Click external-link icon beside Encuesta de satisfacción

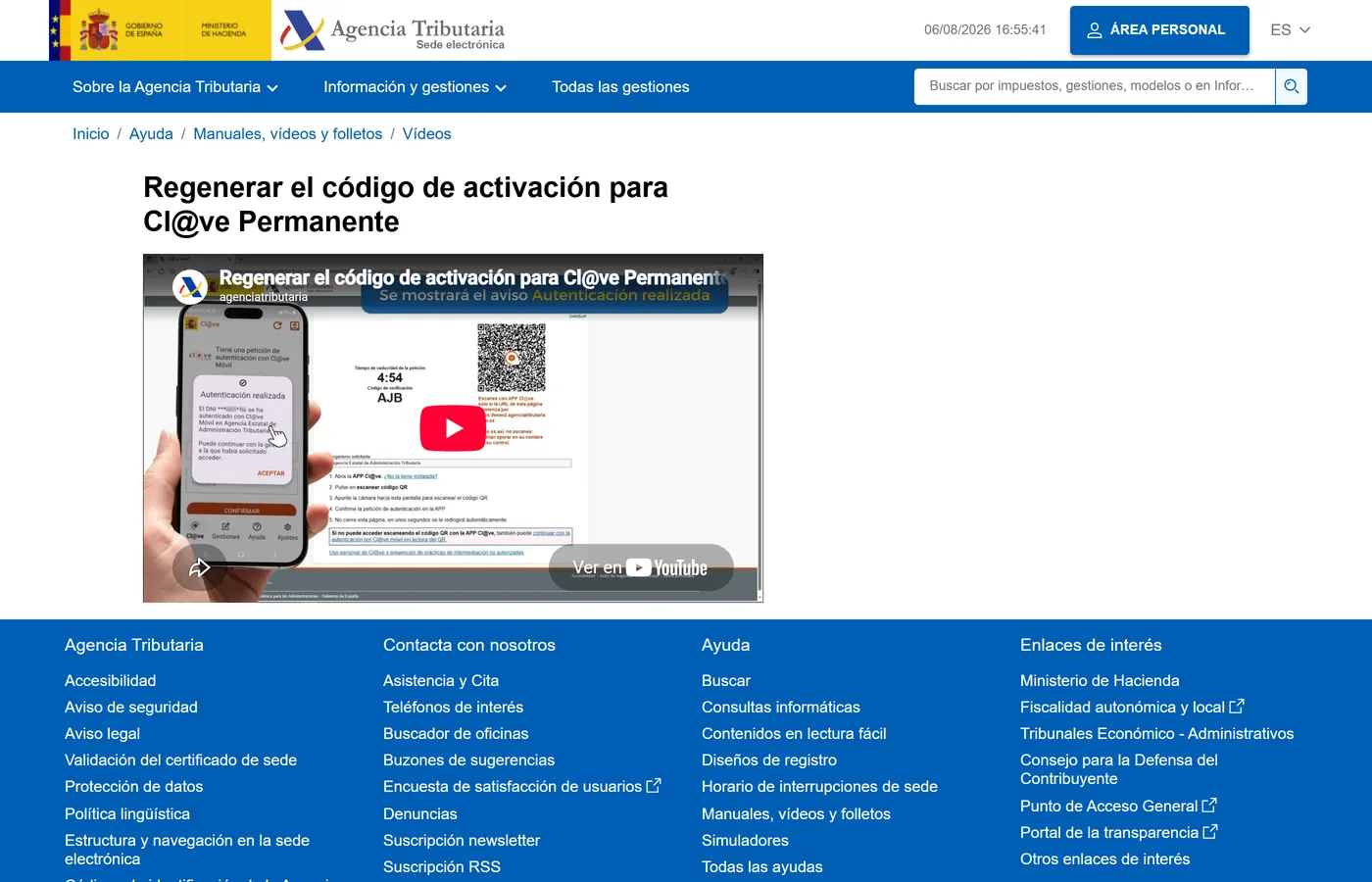click(x=654, y=785)
